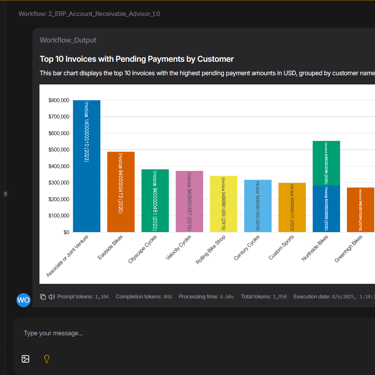Image resolution: width=375 pixels, height=375 pixels.
Task: Copy the workflow output response
Action: point(43,297)
